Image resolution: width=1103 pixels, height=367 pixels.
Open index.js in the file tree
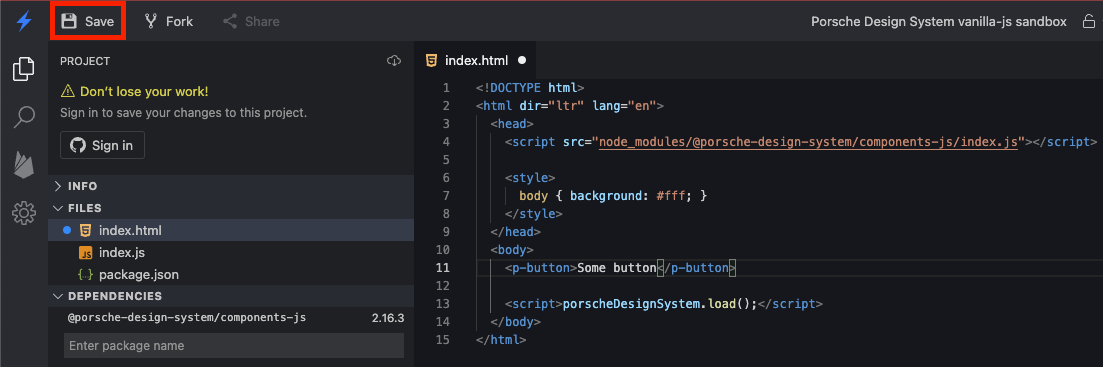click(231, 252)
